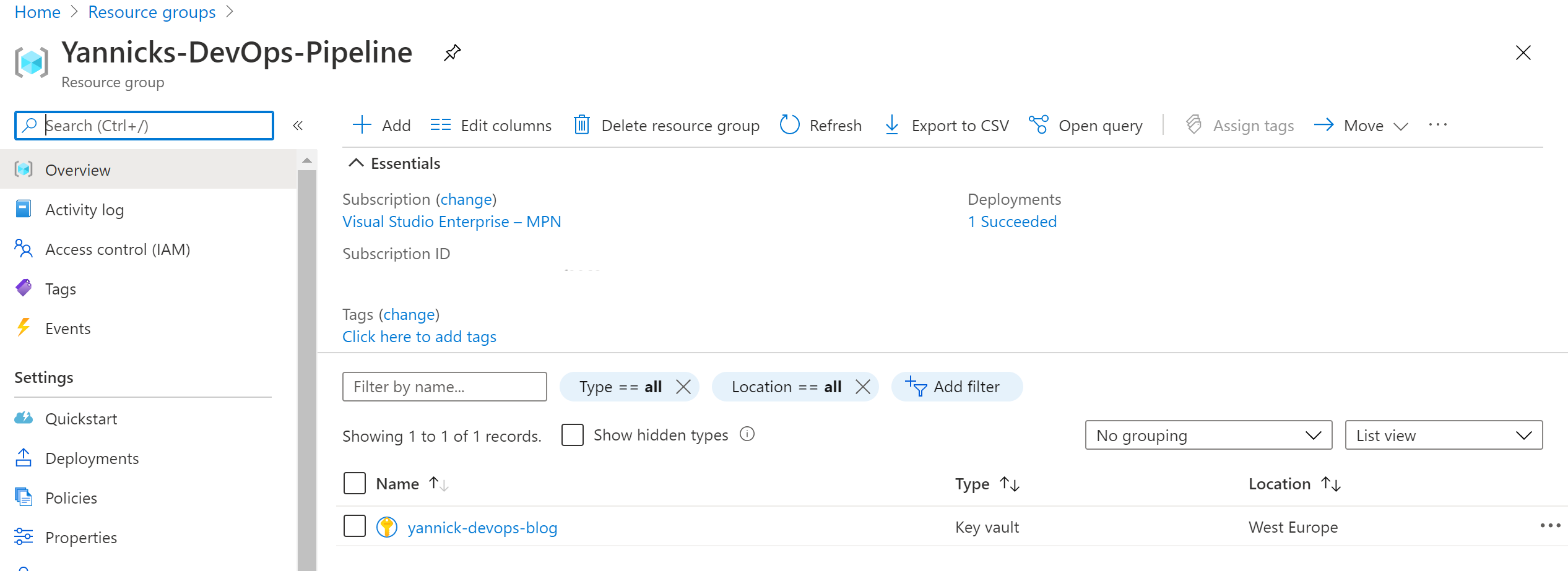
Task: Open the List view dropdown
Action: coord(1443,436)
